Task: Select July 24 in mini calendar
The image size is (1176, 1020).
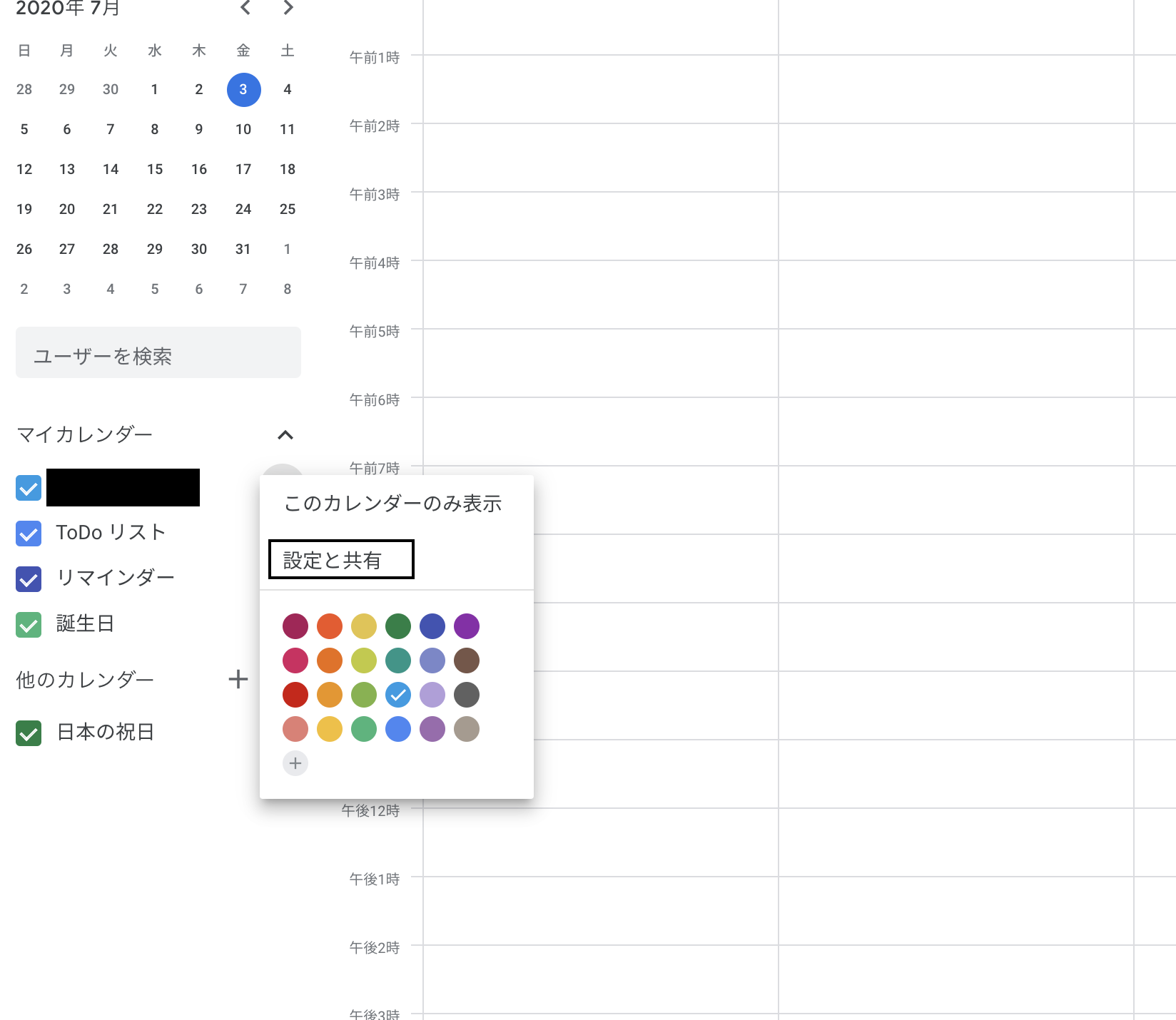Action: (x=243, y=209)
